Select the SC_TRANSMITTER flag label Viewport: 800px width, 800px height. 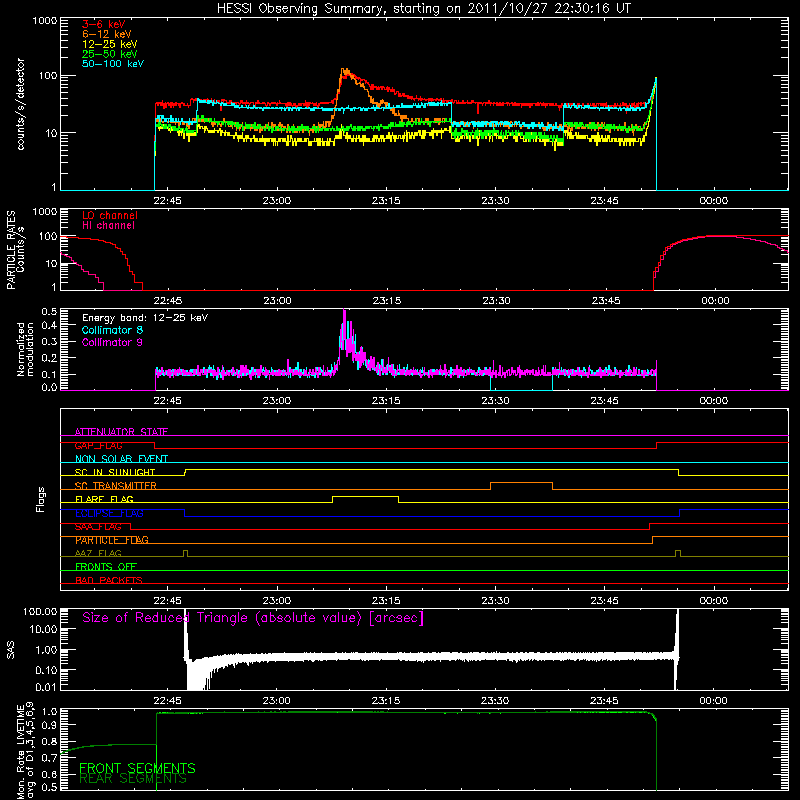coord(116,486)
